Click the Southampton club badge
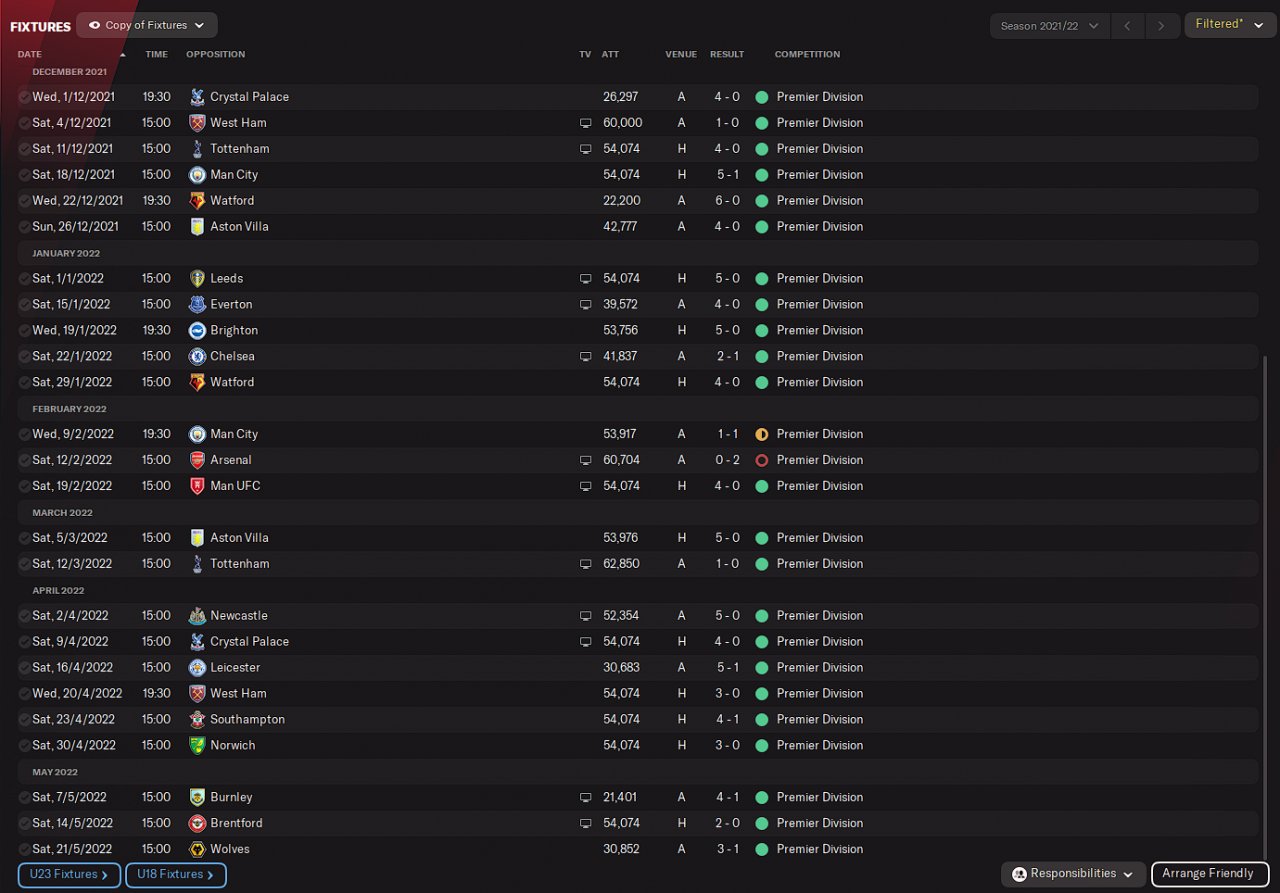Screen dimensions: 1280x893 point(197,720)
